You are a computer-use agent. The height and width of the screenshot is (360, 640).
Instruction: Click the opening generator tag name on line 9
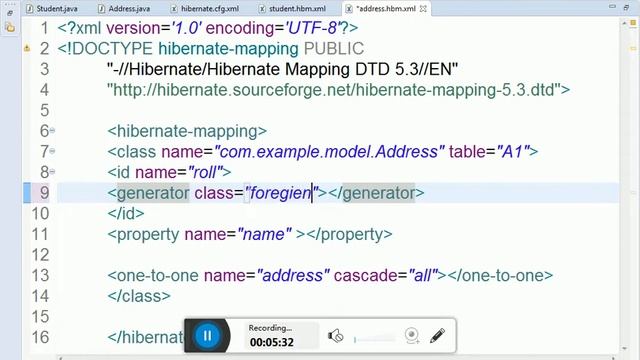pos(153,193)
